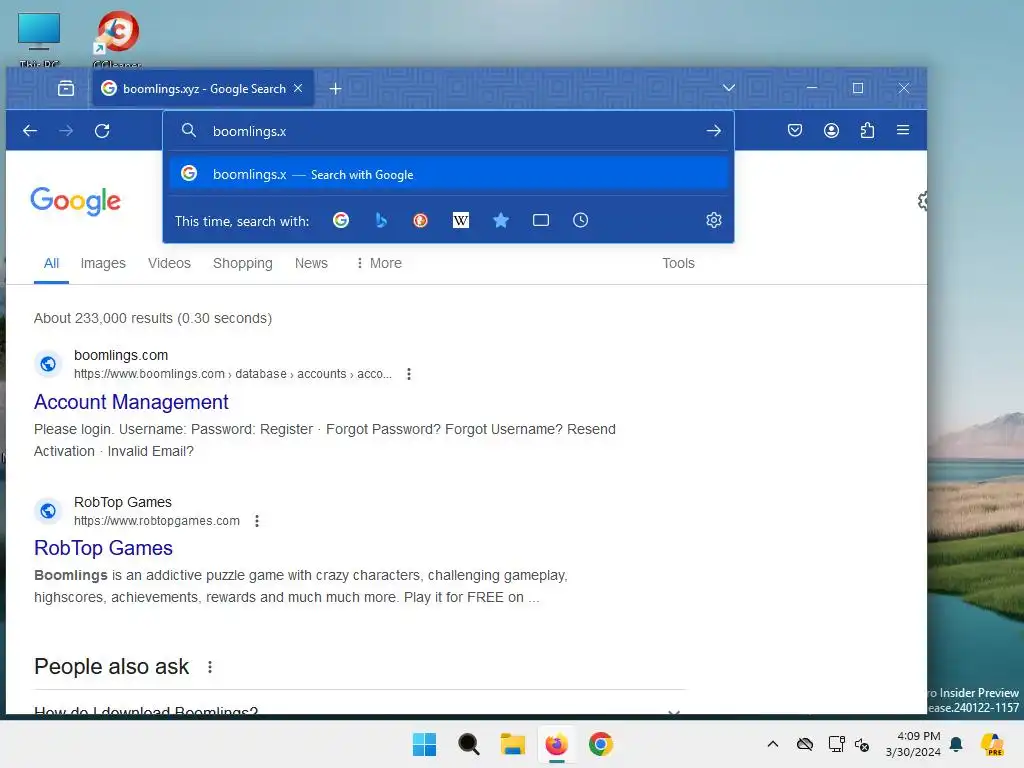1024x768 pixels.
Task: Launch Google Chrome from the taskbar
Action: 601,744
